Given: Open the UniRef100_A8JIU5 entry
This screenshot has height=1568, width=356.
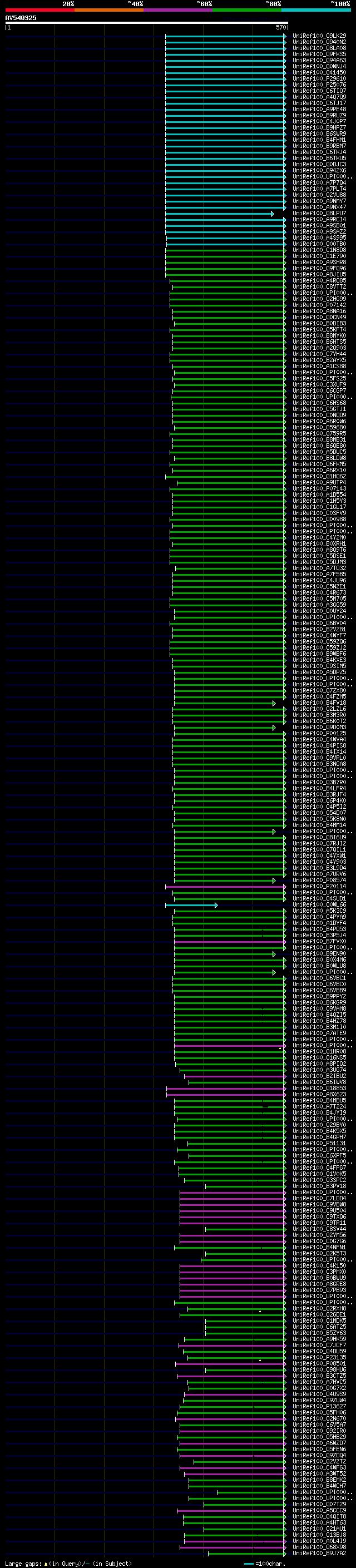Looking at the screenshot, I should click(319, 275).
